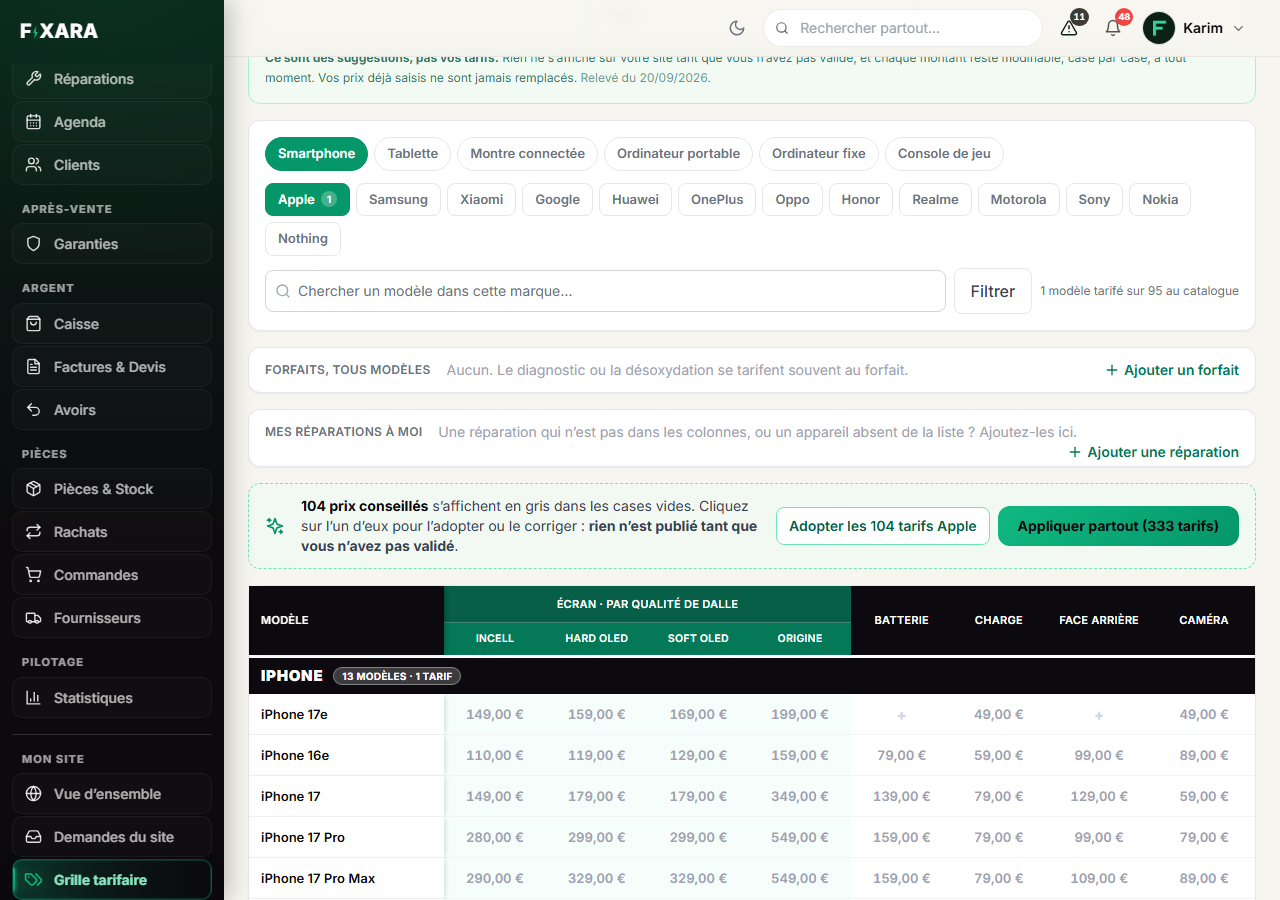Click iPhone 17 Pro Max Face arrière 109,00 €
The height and width of the screenshot is (900, 1280).
click(1098, 879)
